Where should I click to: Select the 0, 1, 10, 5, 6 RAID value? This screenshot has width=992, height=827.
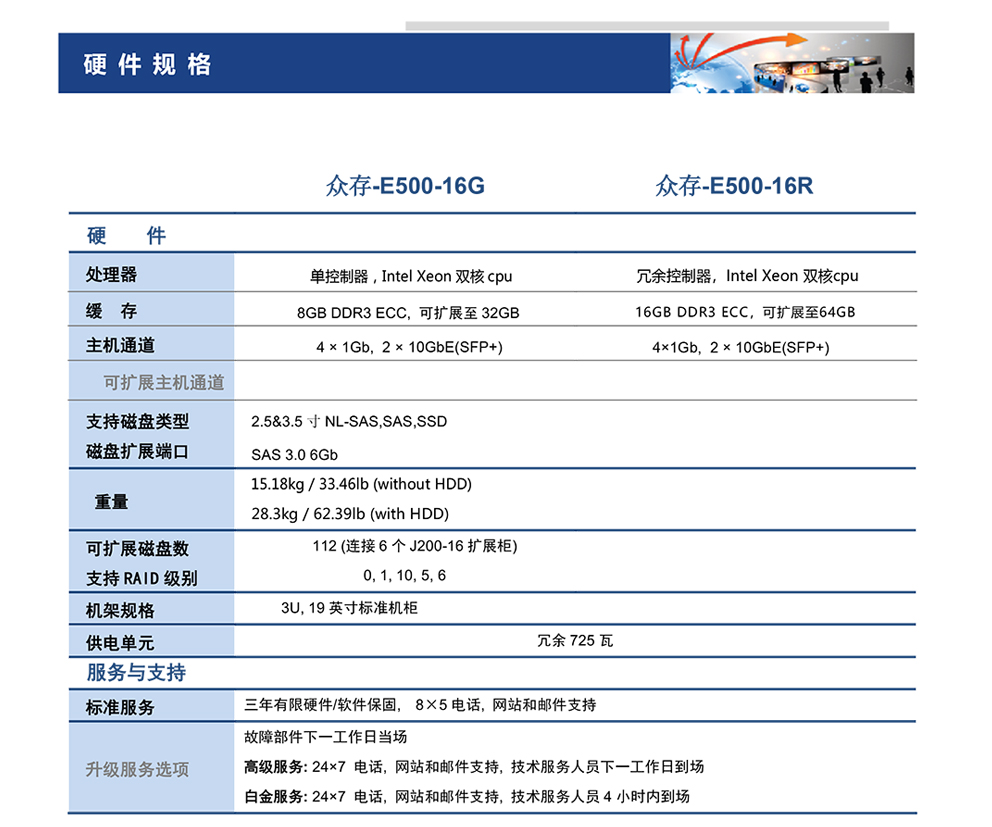coord(404,575)
